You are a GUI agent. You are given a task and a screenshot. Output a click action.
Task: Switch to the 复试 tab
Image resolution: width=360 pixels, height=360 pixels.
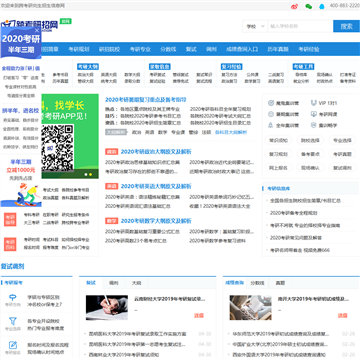pyautogui.click(x=91, y=283)
